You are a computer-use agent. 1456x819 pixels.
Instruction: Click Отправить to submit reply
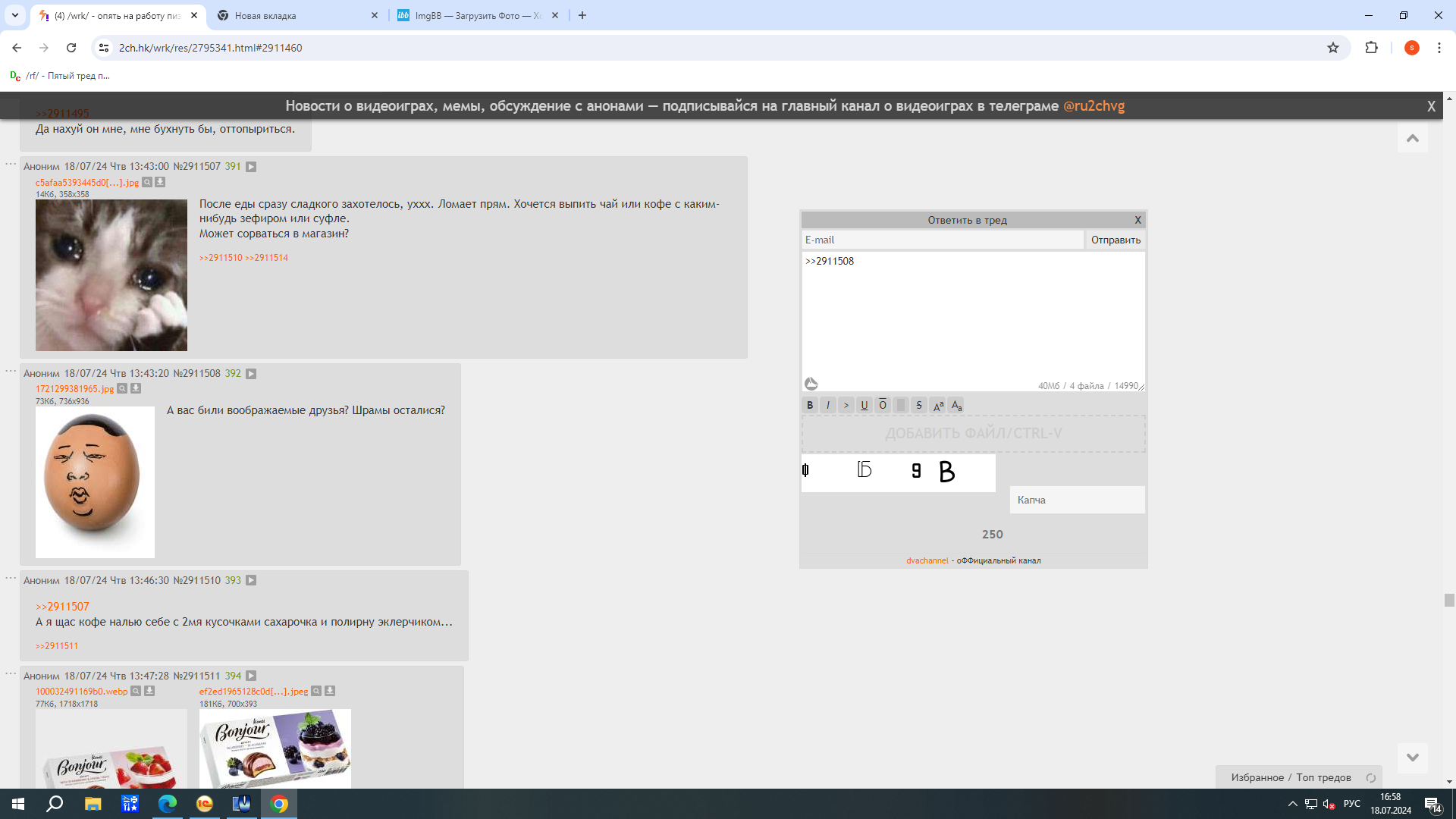click(1116, 240)
